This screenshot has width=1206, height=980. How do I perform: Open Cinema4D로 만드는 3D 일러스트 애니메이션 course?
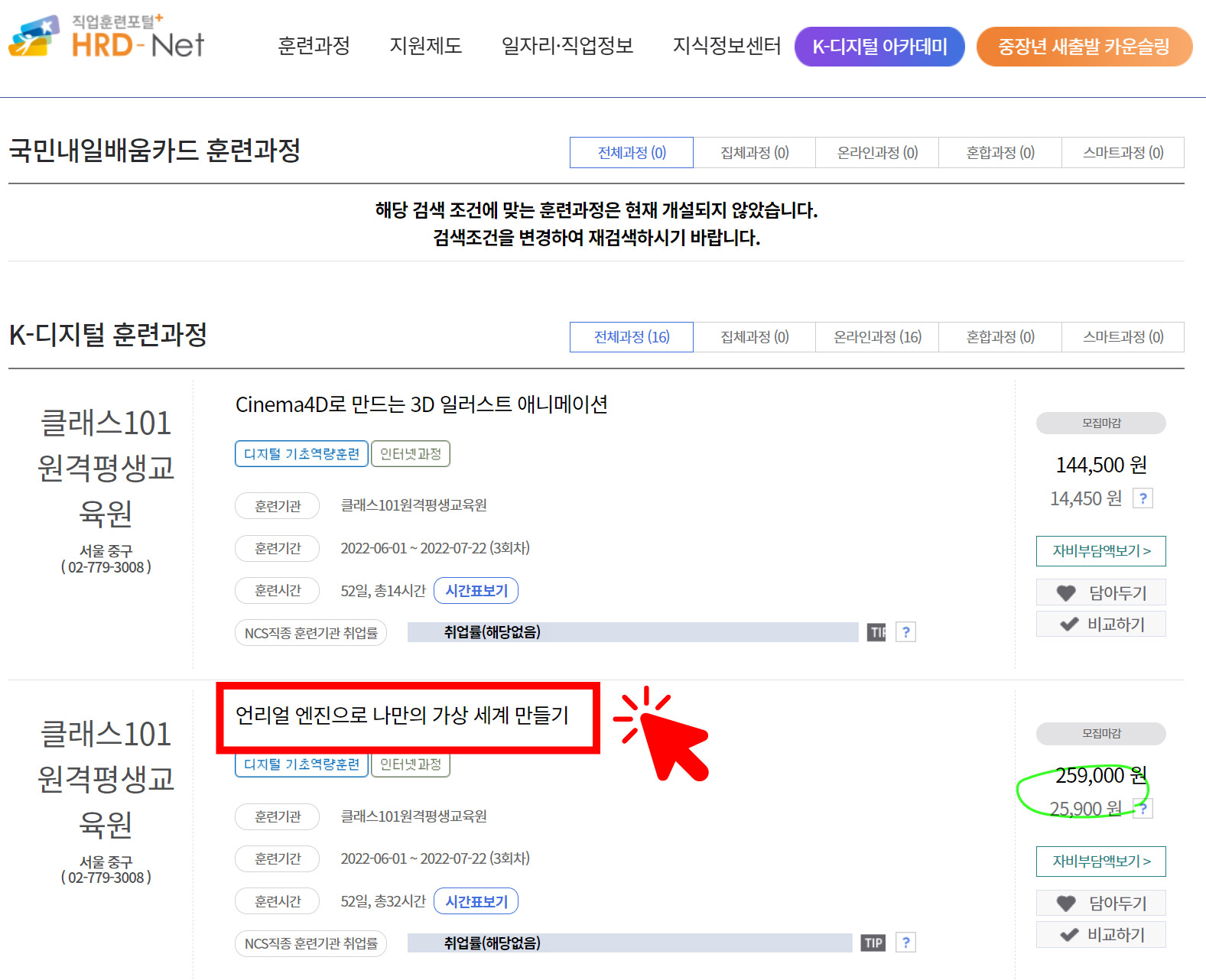coord(421,404)
